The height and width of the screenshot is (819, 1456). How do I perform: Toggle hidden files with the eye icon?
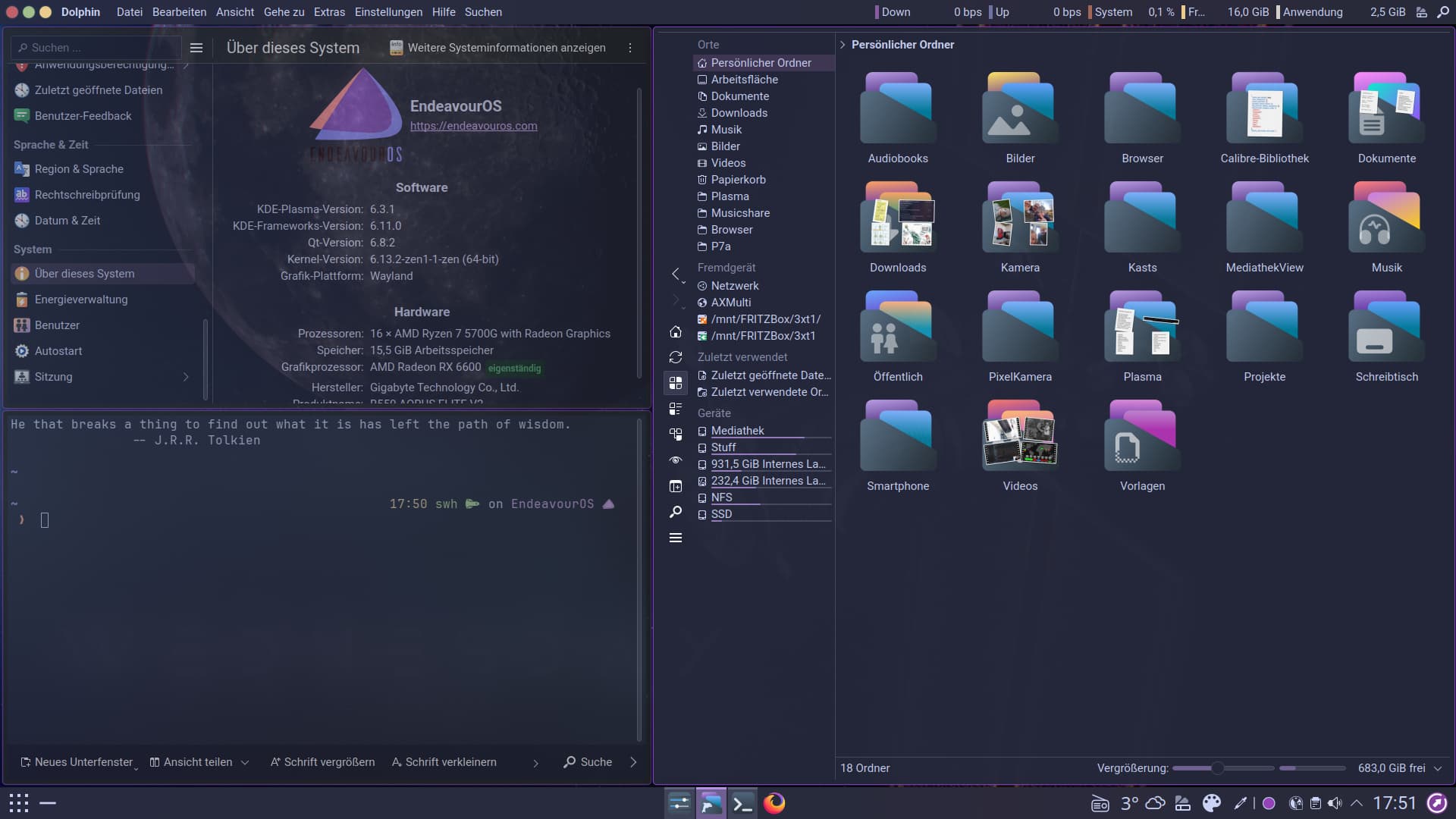pos(676,460)
